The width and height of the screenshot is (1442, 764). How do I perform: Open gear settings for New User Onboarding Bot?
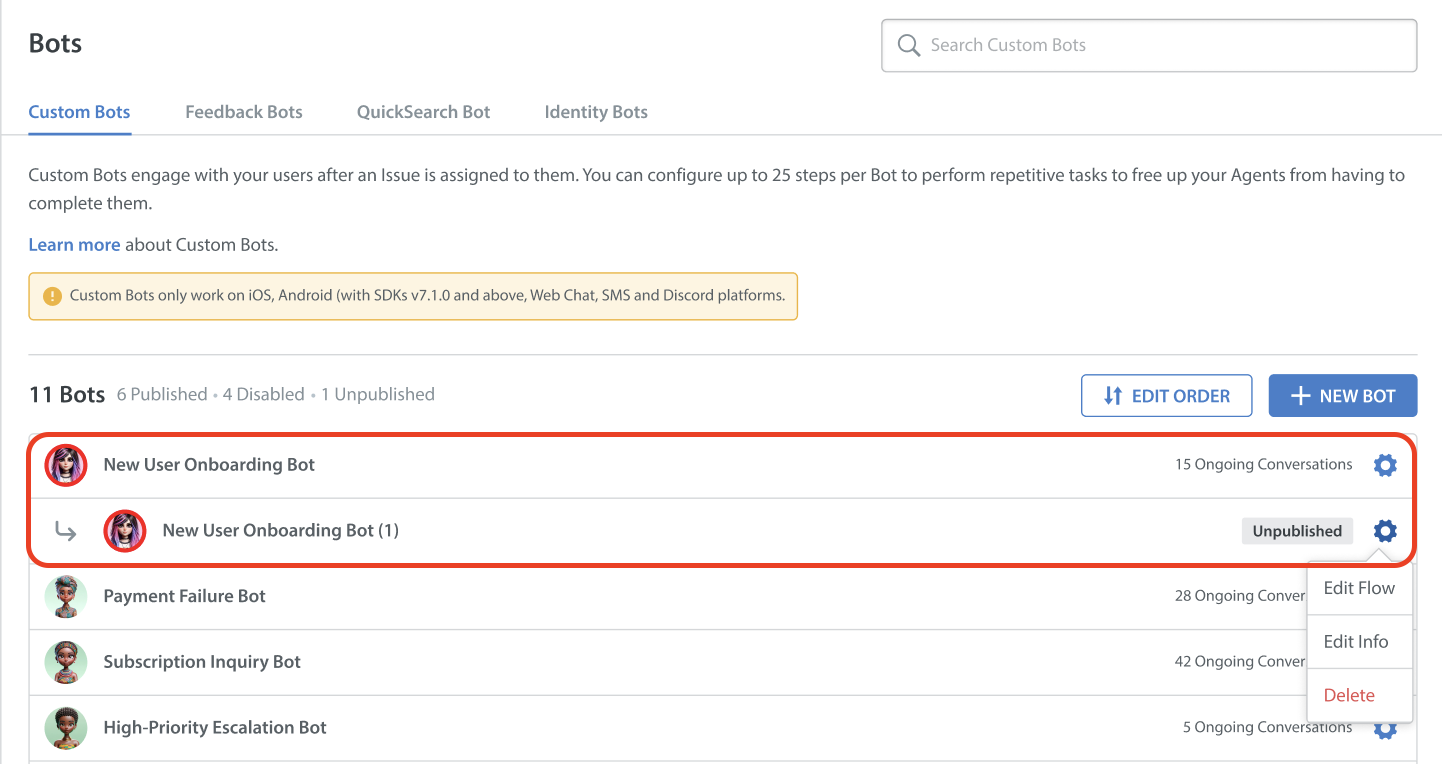coord(1384,465)
